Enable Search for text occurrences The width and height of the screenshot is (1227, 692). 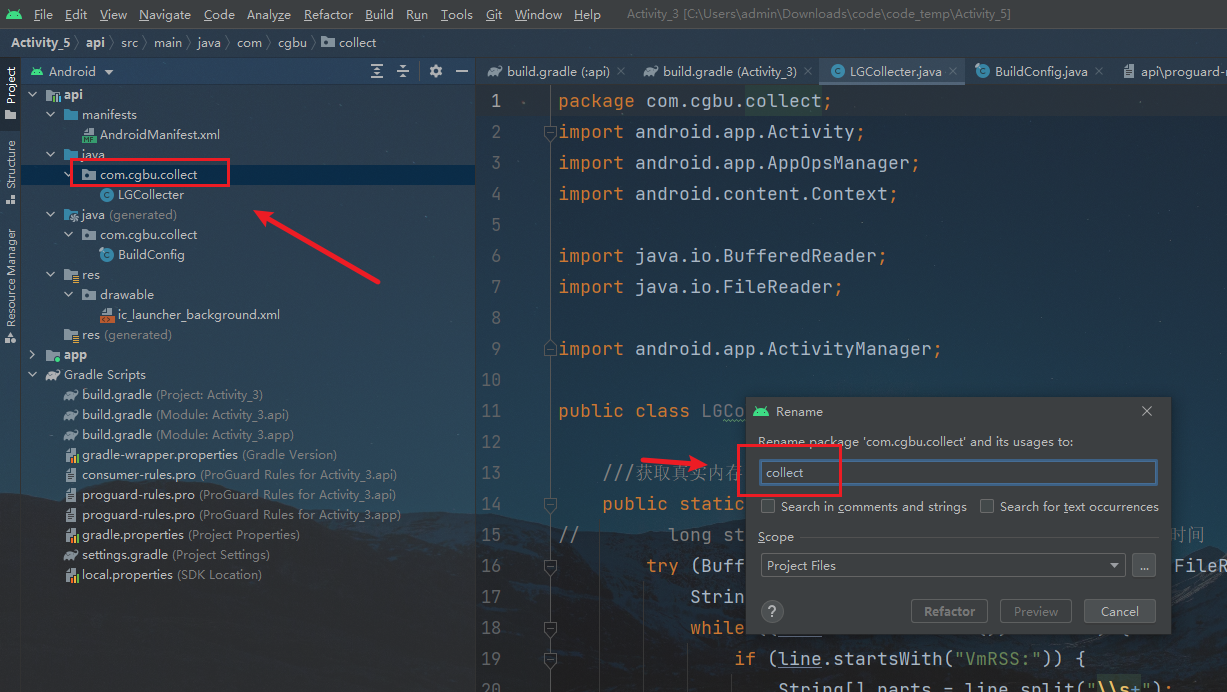[x=987, y=507]
